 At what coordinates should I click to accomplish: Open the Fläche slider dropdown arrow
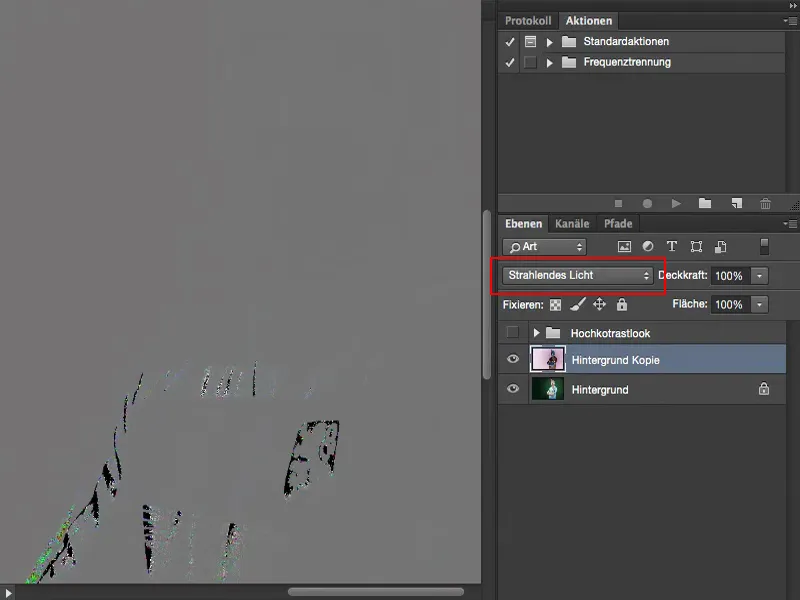tap(759, 305)
